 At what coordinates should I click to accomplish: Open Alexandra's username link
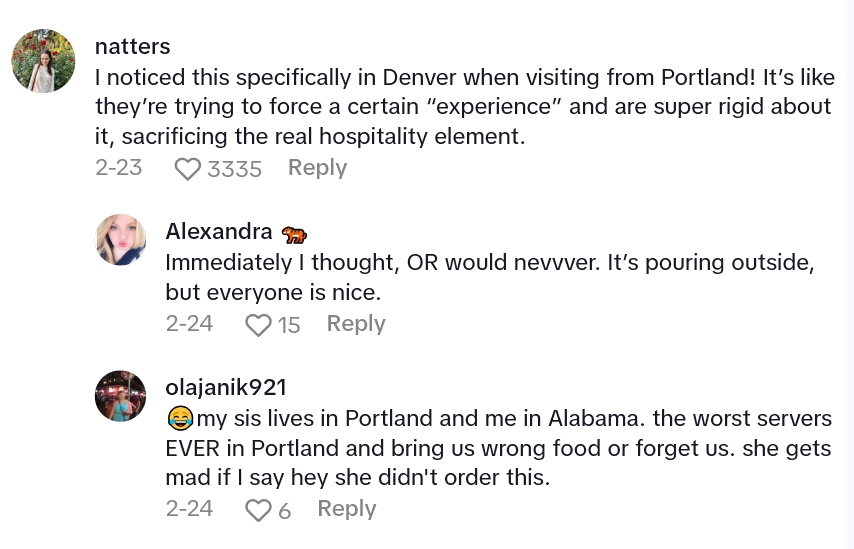pos(218,232)
